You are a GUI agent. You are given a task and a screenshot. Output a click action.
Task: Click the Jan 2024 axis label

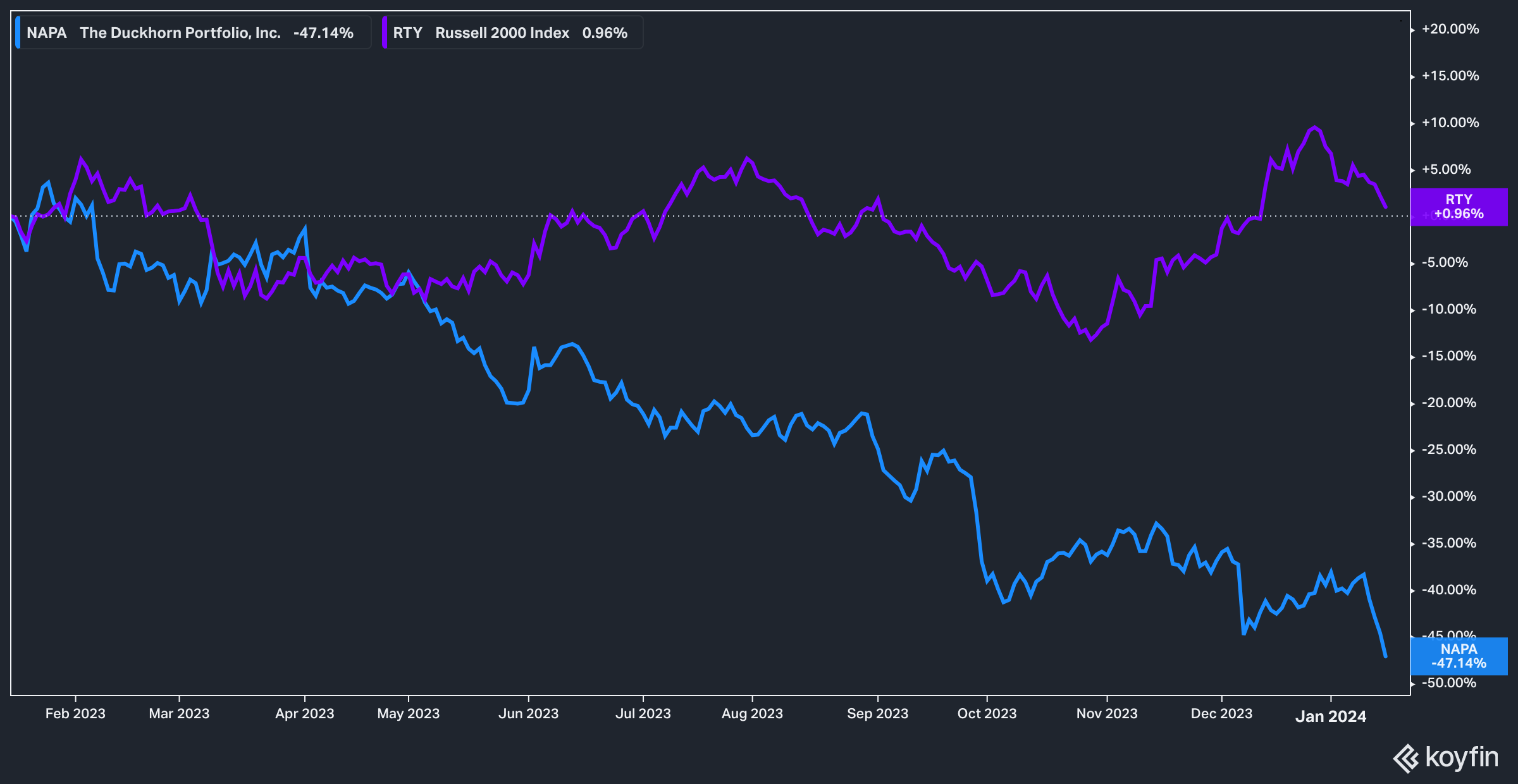pyautogui.click(x=1331, y=716)
